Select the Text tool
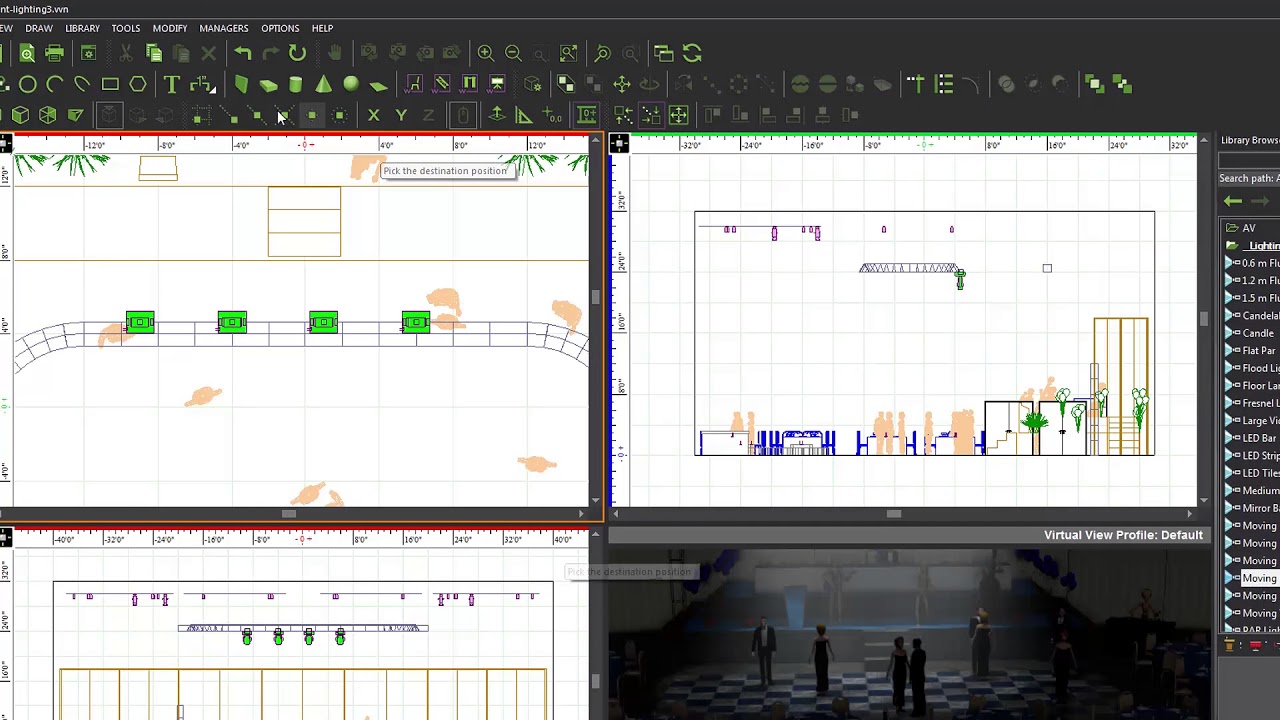The height and width of the screenshot is (720, 1280). [171, 84]
